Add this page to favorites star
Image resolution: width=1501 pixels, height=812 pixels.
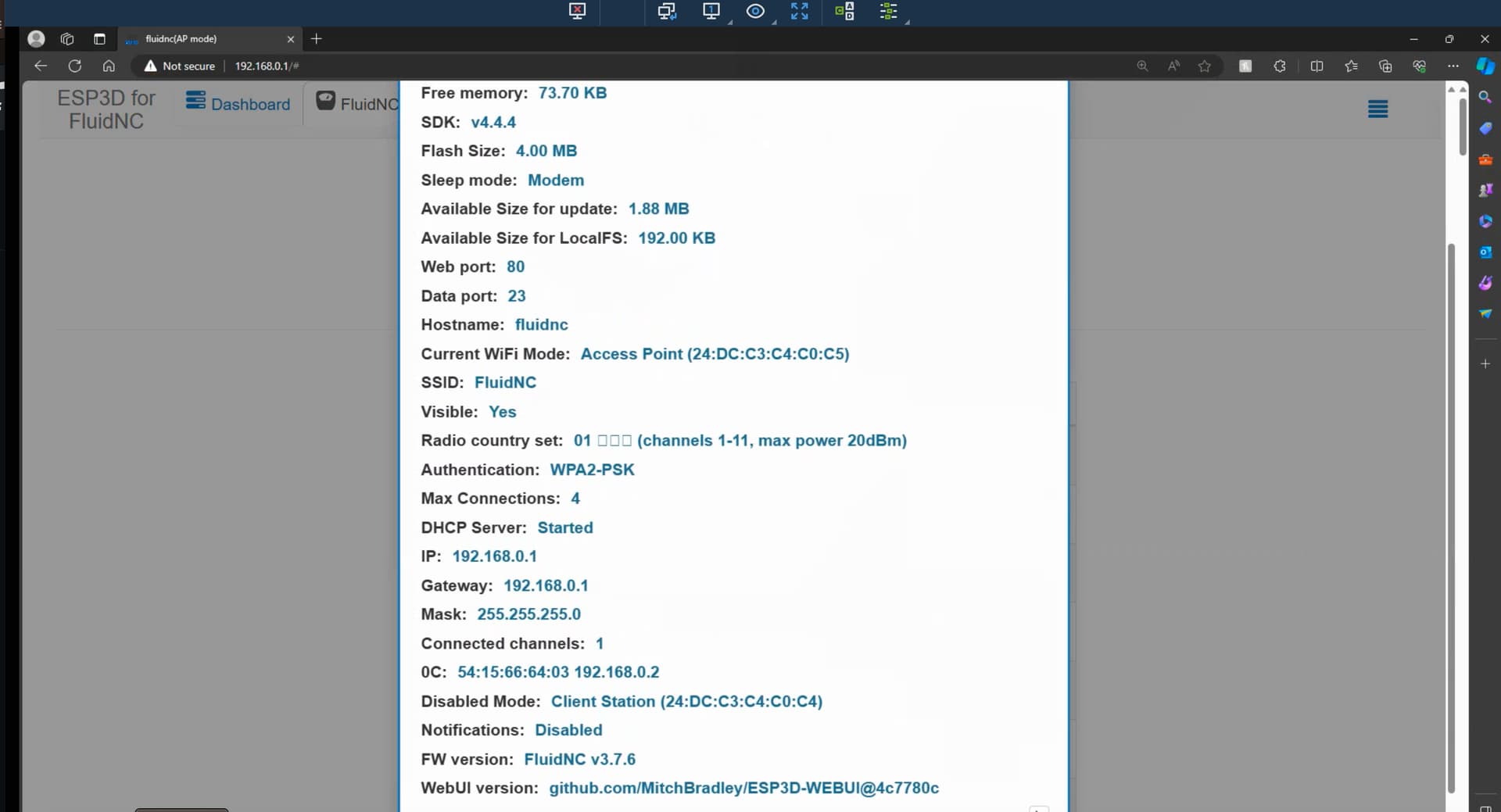pyautogui.click(x=1205, y=66)
